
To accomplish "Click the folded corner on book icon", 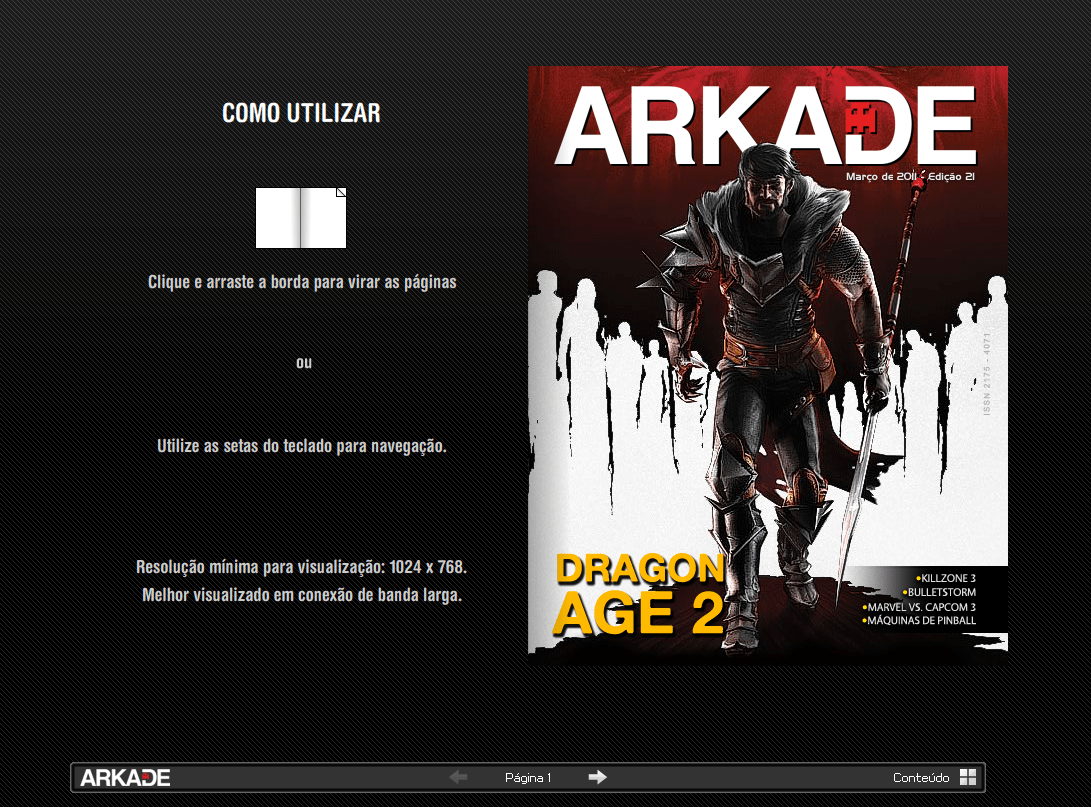I will tap(341, 193).
